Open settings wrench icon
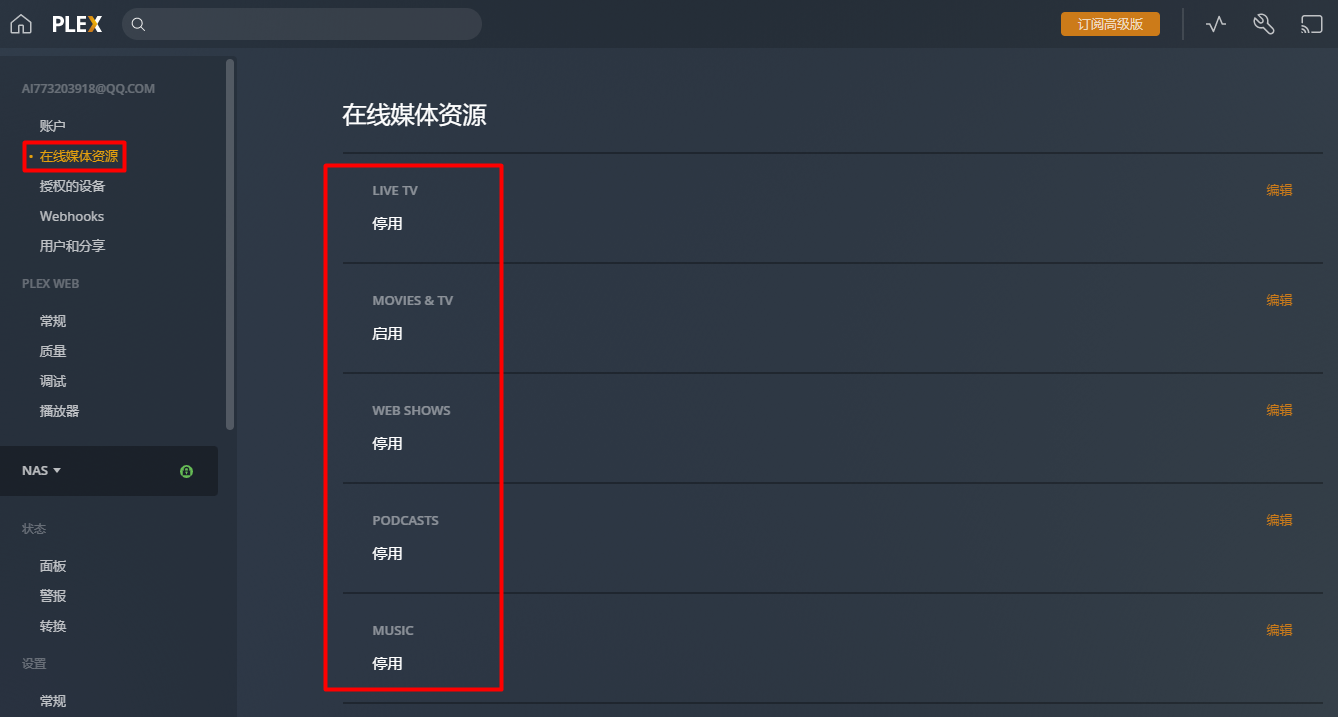 tap(1263, 24)
